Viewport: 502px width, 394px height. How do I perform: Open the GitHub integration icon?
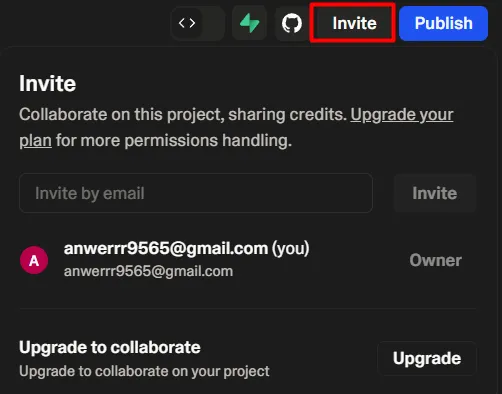click(x=292, y=23)
